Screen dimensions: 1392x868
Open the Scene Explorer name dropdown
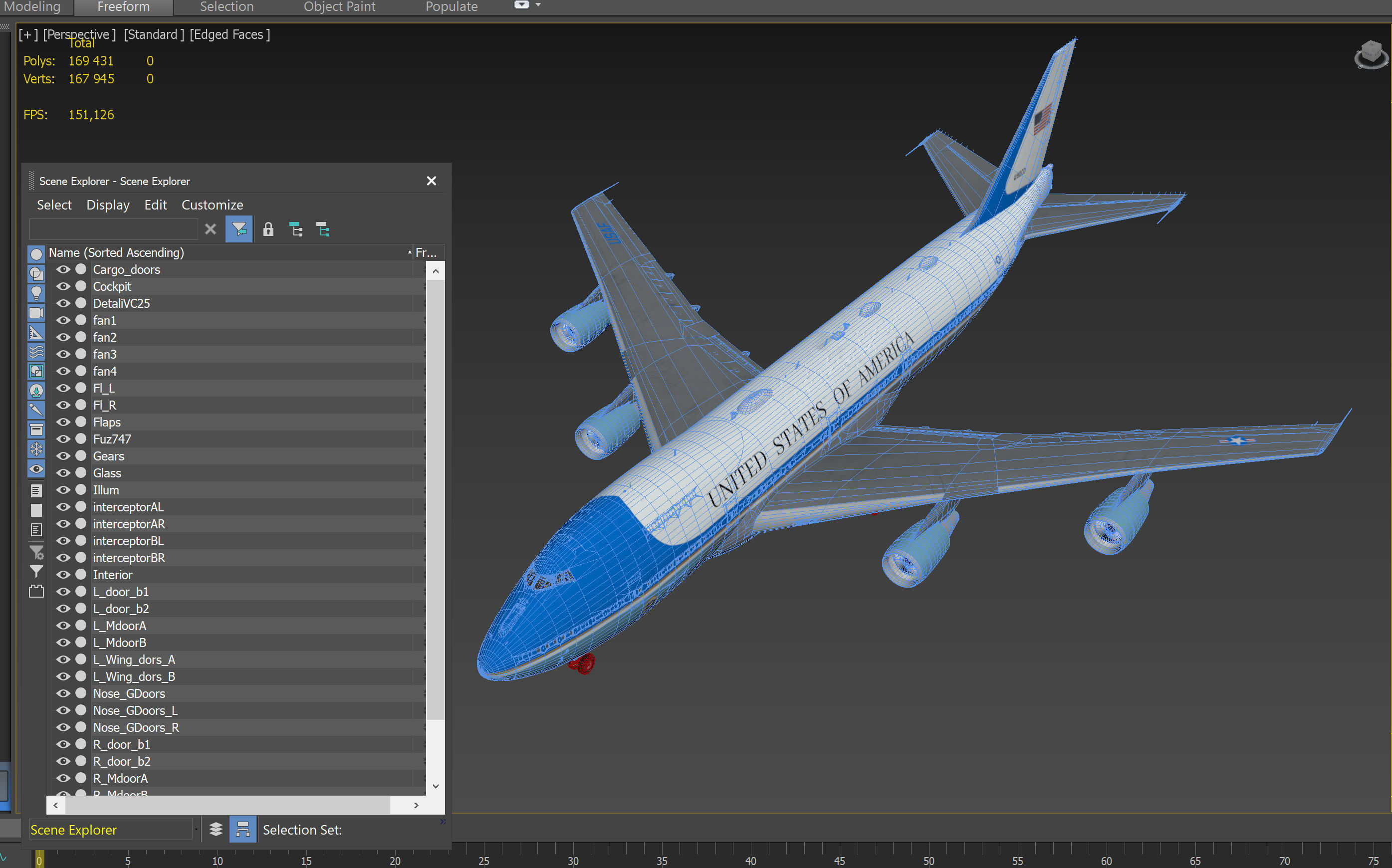click(196, 830)
